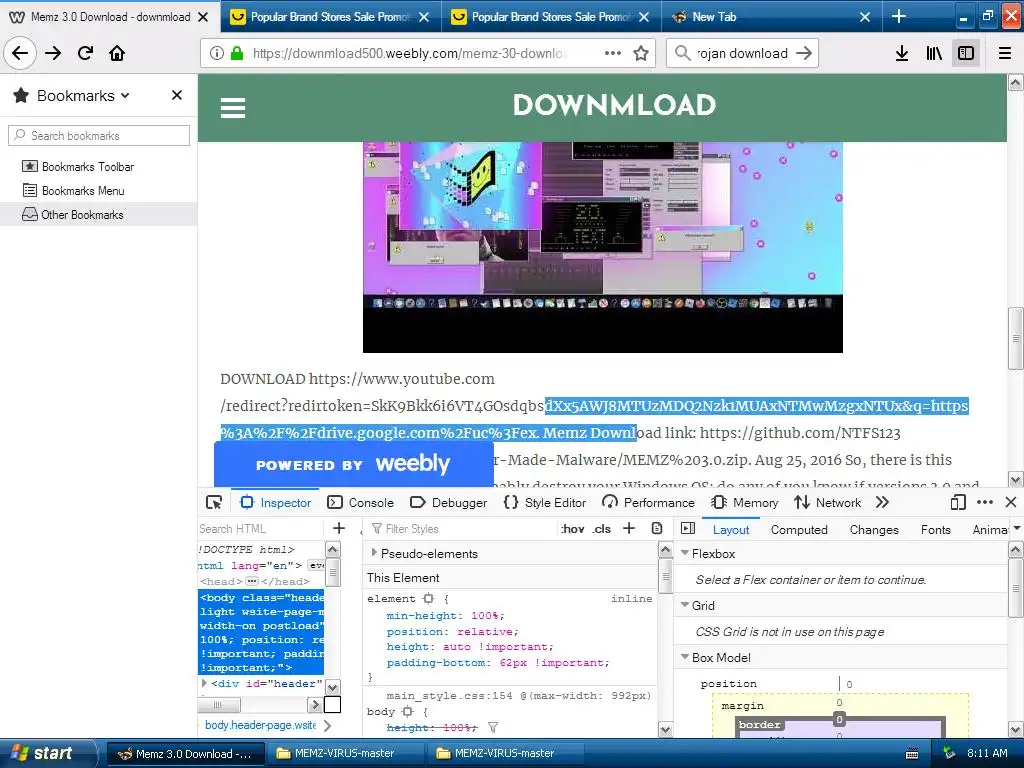Bookmark this page with the star
The height and width of the screenshot is (768, 1024).
pos(641,53)
